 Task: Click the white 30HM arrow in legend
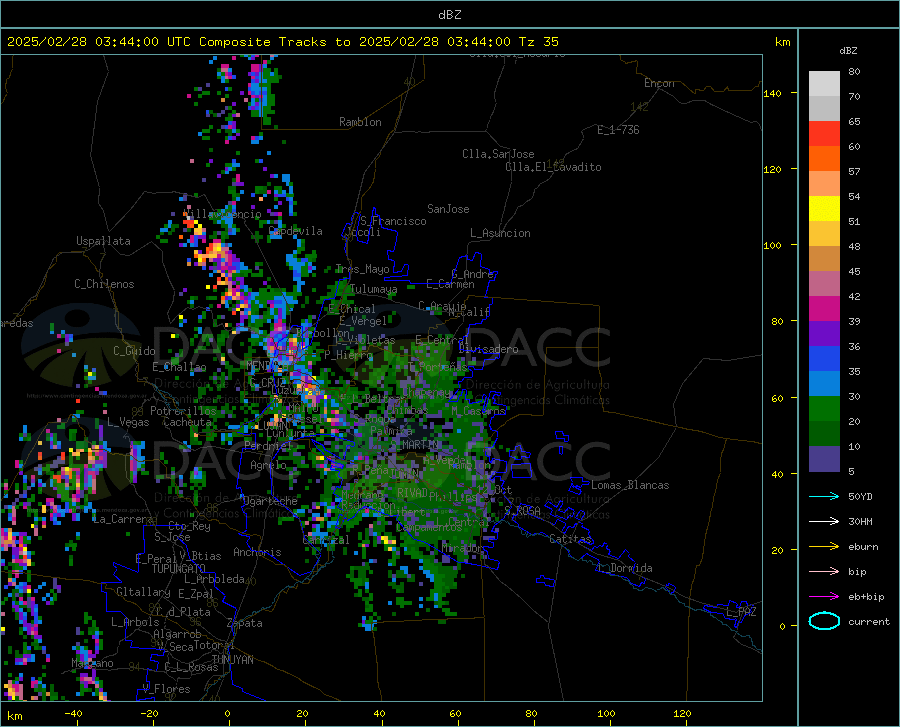pyautogui.click(x=824, y=522)
